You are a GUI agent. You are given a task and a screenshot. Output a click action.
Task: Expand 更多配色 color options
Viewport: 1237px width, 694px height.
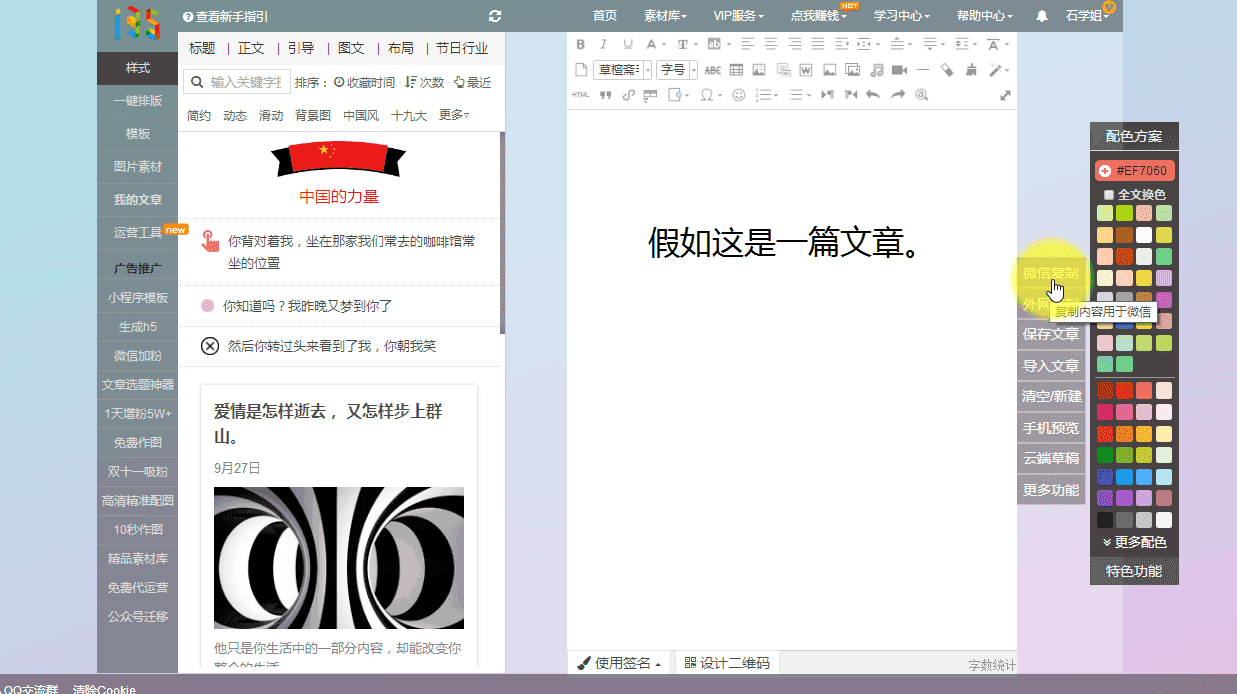coord(1134,542)
